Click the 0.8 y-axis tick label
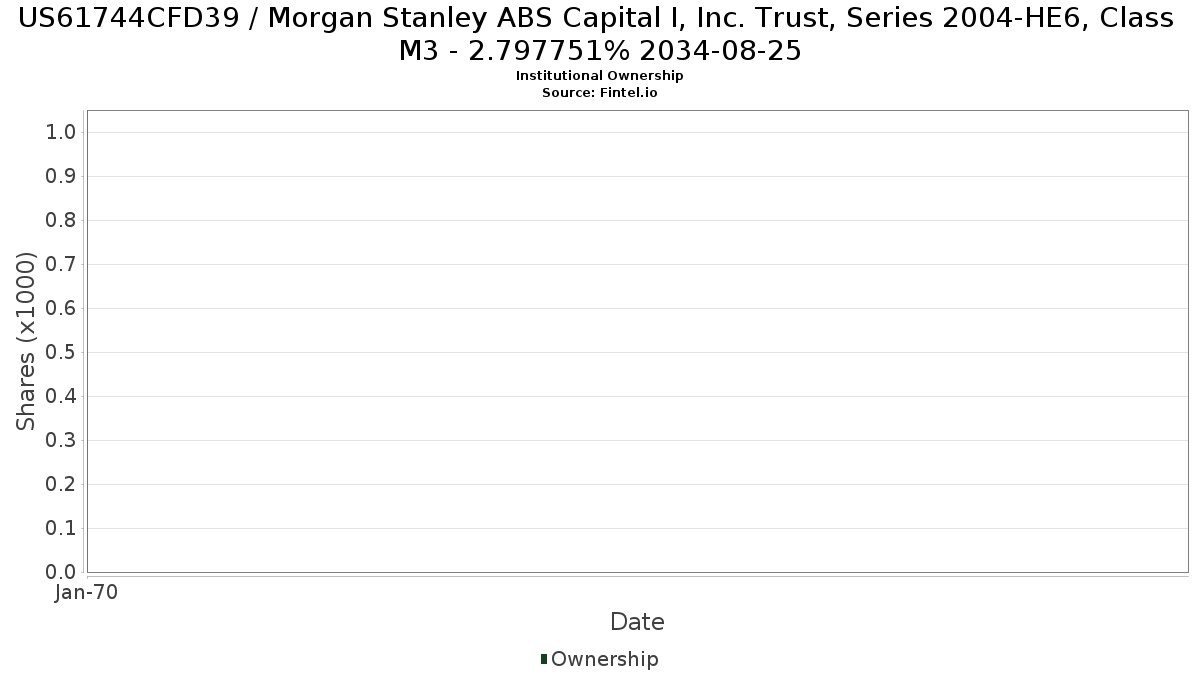The width and height of the screenshot is (1200, 675). pyautogui.click(x=62, y=220)
